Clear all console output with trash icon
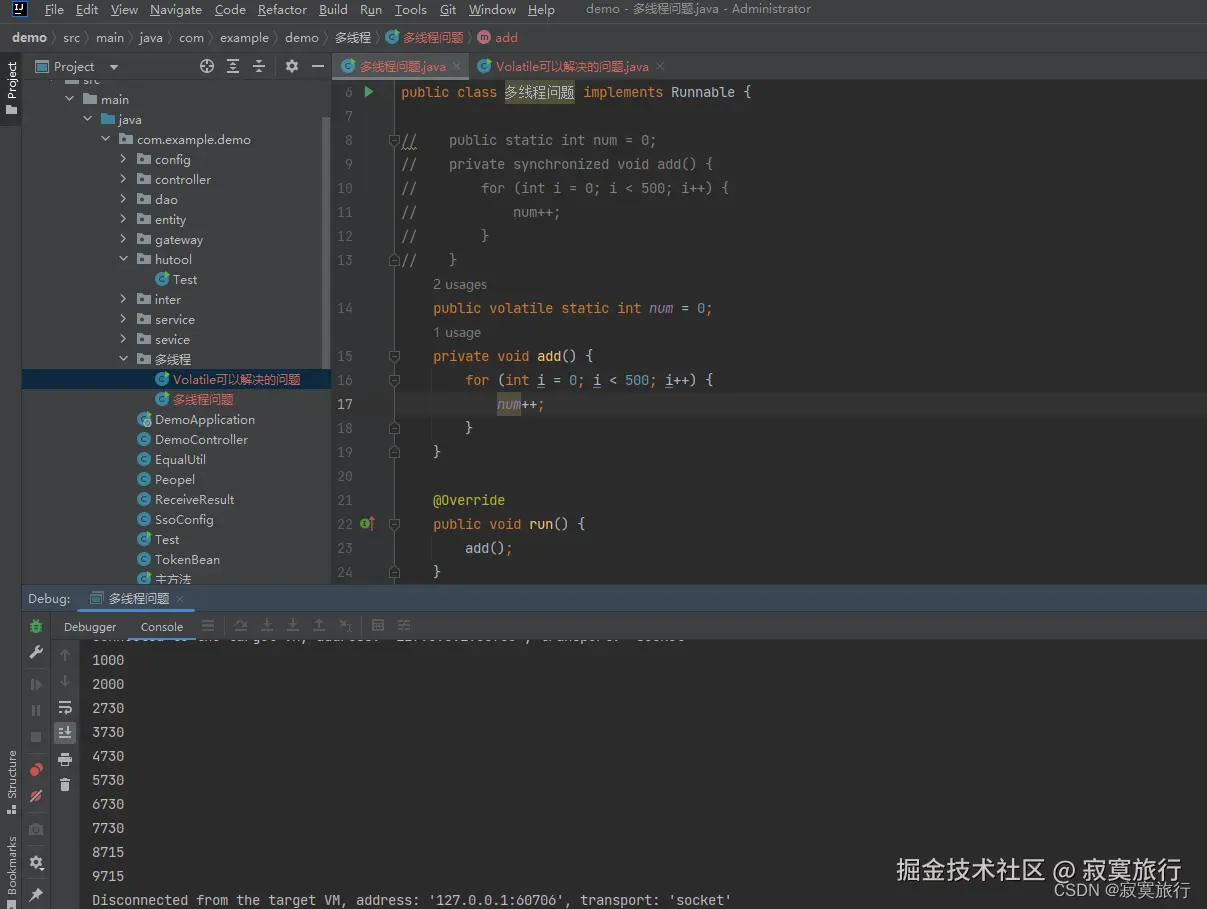This screenshot has width=1207, height=909. pos(65,785)
